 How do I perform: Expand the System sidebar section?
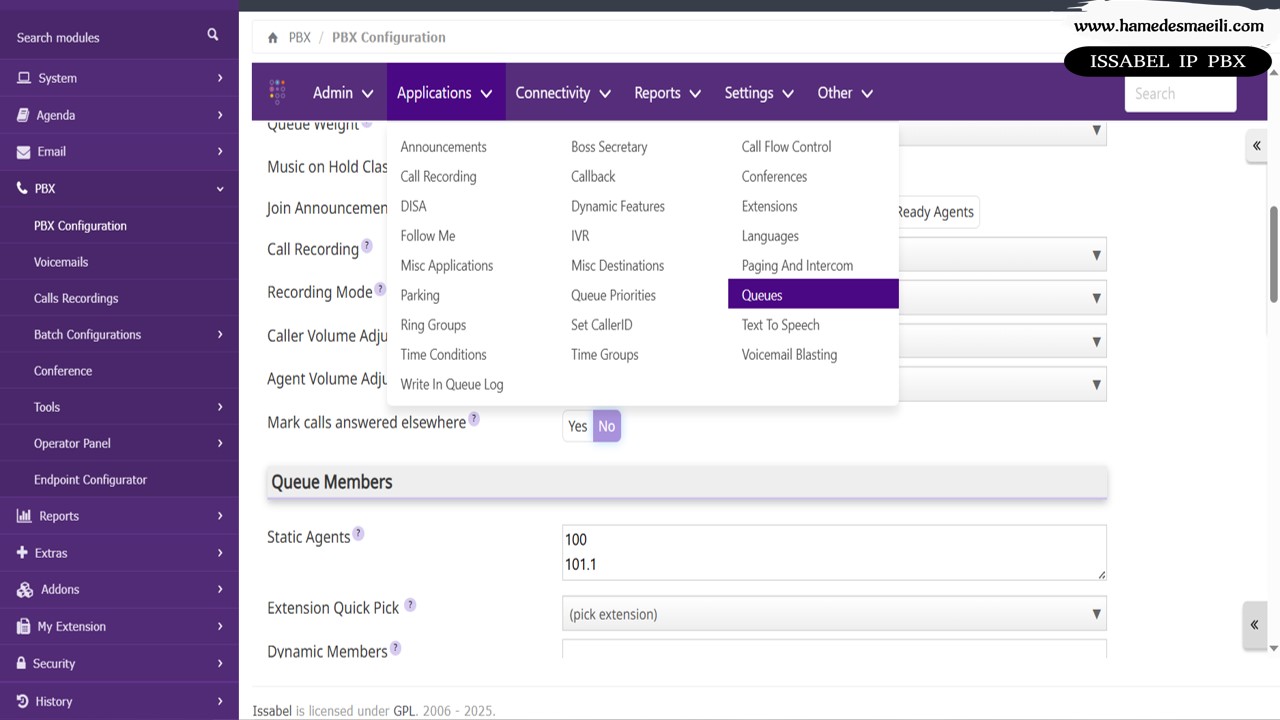(x=119, y=78)
